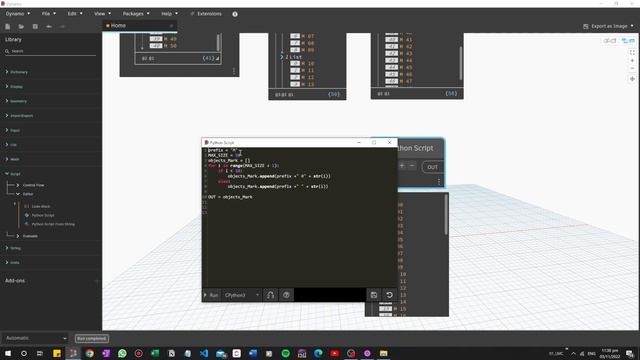This screenshot has width=640, height=360.
Task: Click the info notification icon beside Extensions
Action: point(235,14)
